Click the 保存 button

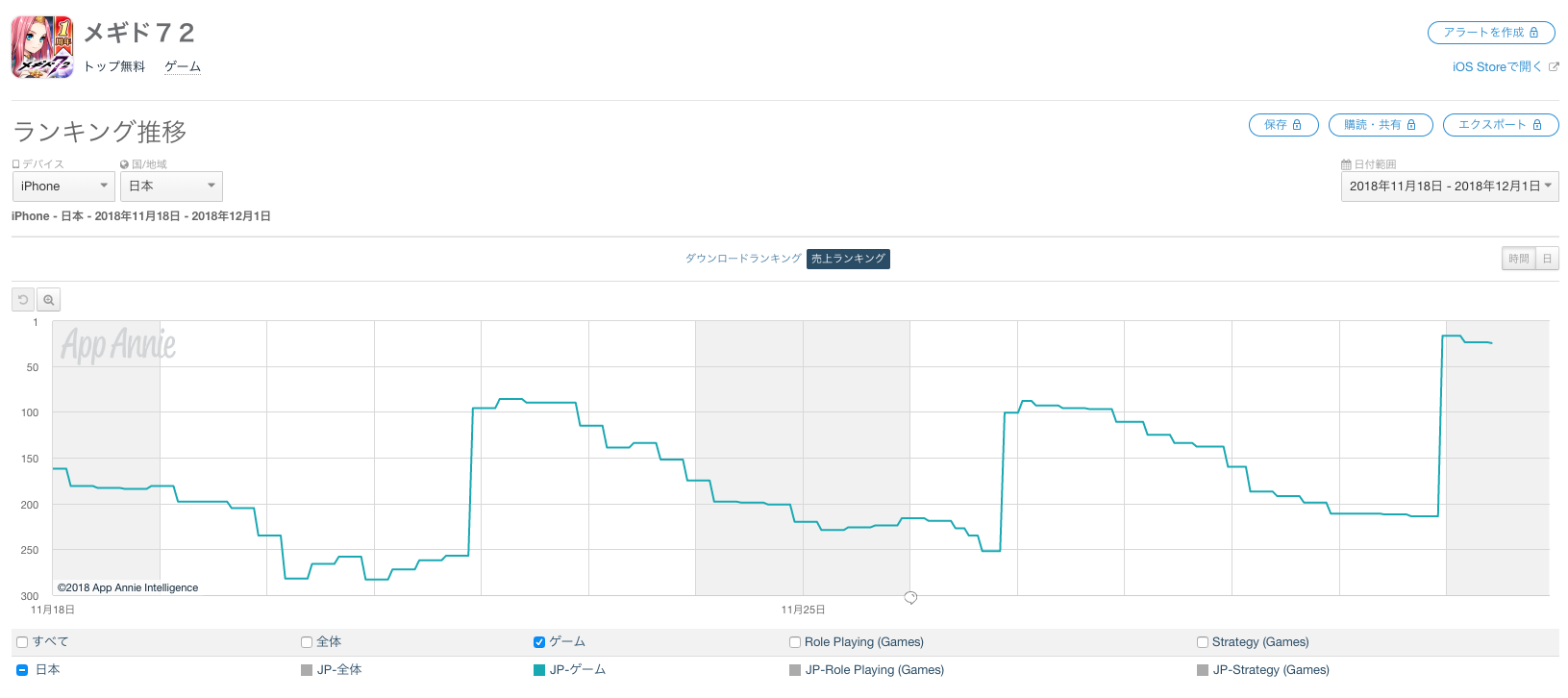click(x=1283, y=125)
